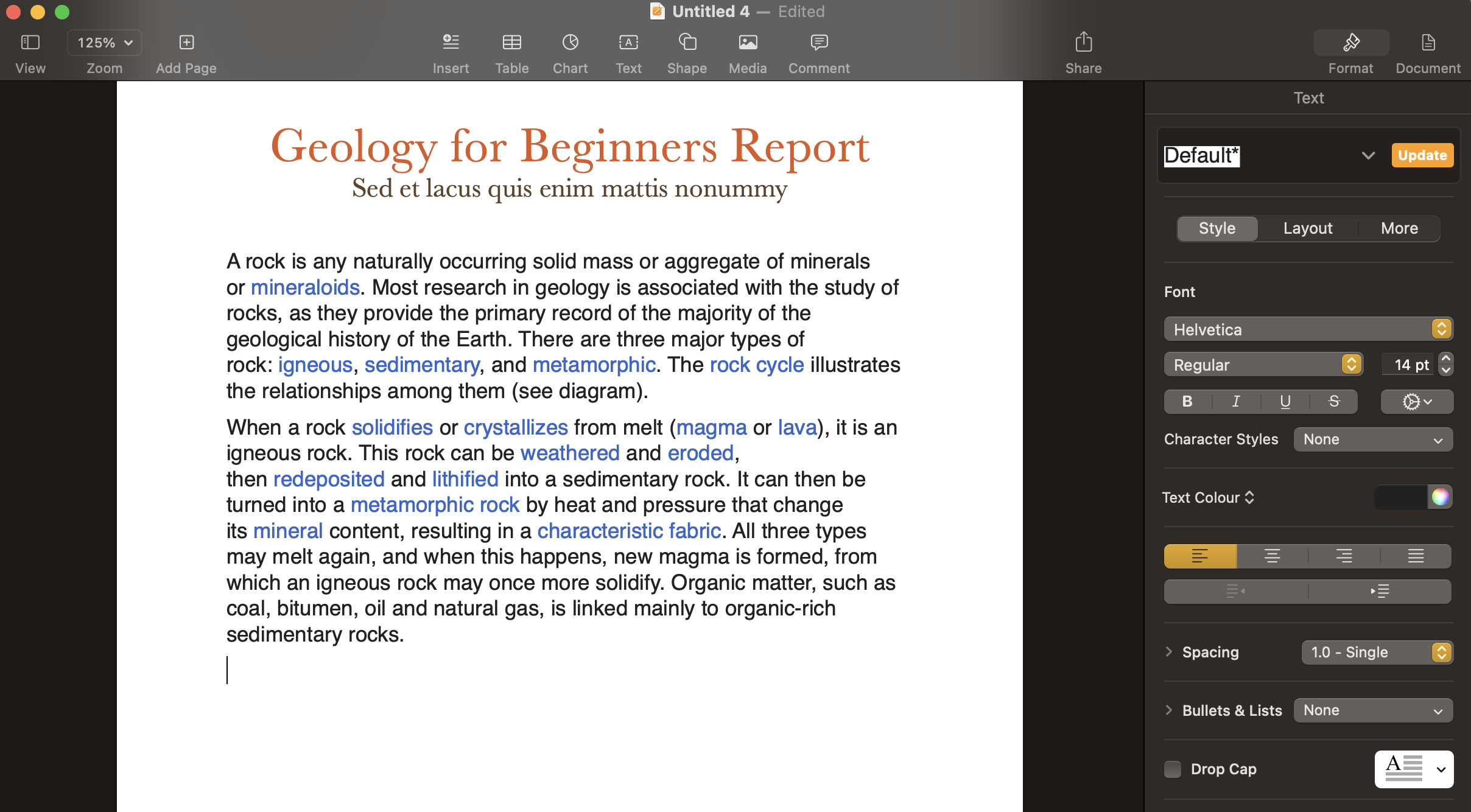This screenshot has width=1471, height=812.
Task: Open the rock cycle link
Action: click(757, 365)
